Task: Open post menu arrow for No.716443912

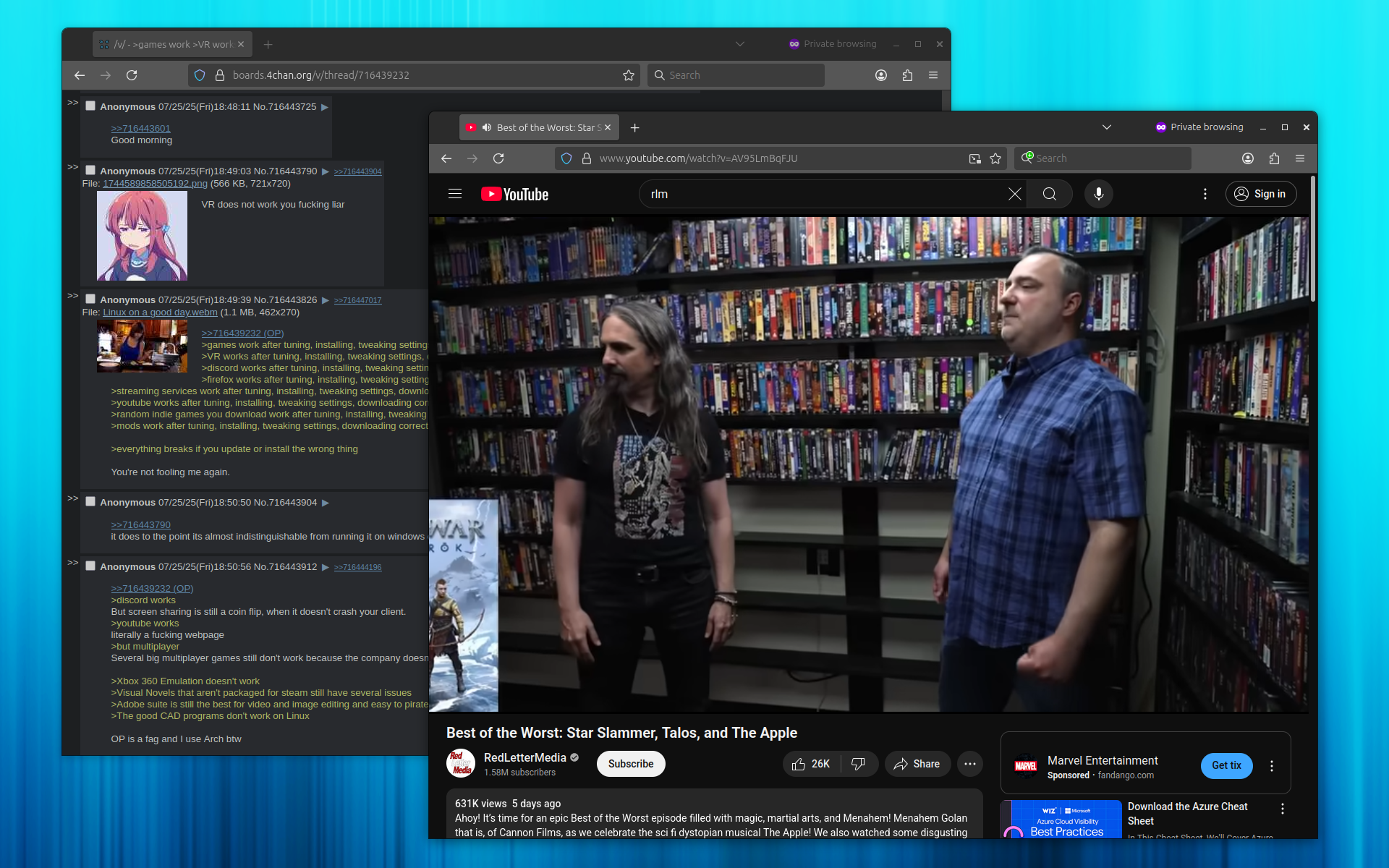Action: [325, 567]
